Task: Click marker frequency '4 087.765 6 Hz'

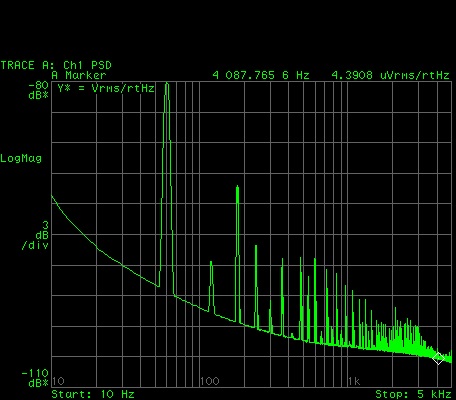Action: 261,75
